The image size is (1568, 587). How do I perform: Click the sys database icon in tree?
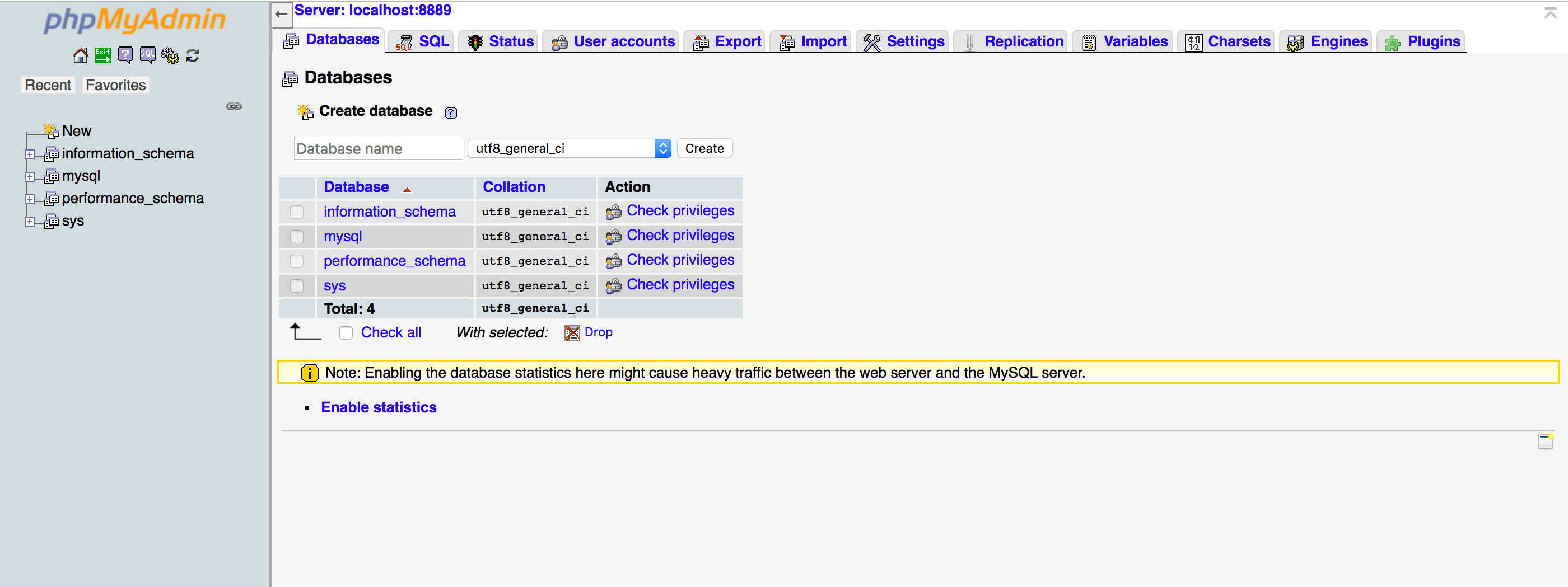coord(52,222)
